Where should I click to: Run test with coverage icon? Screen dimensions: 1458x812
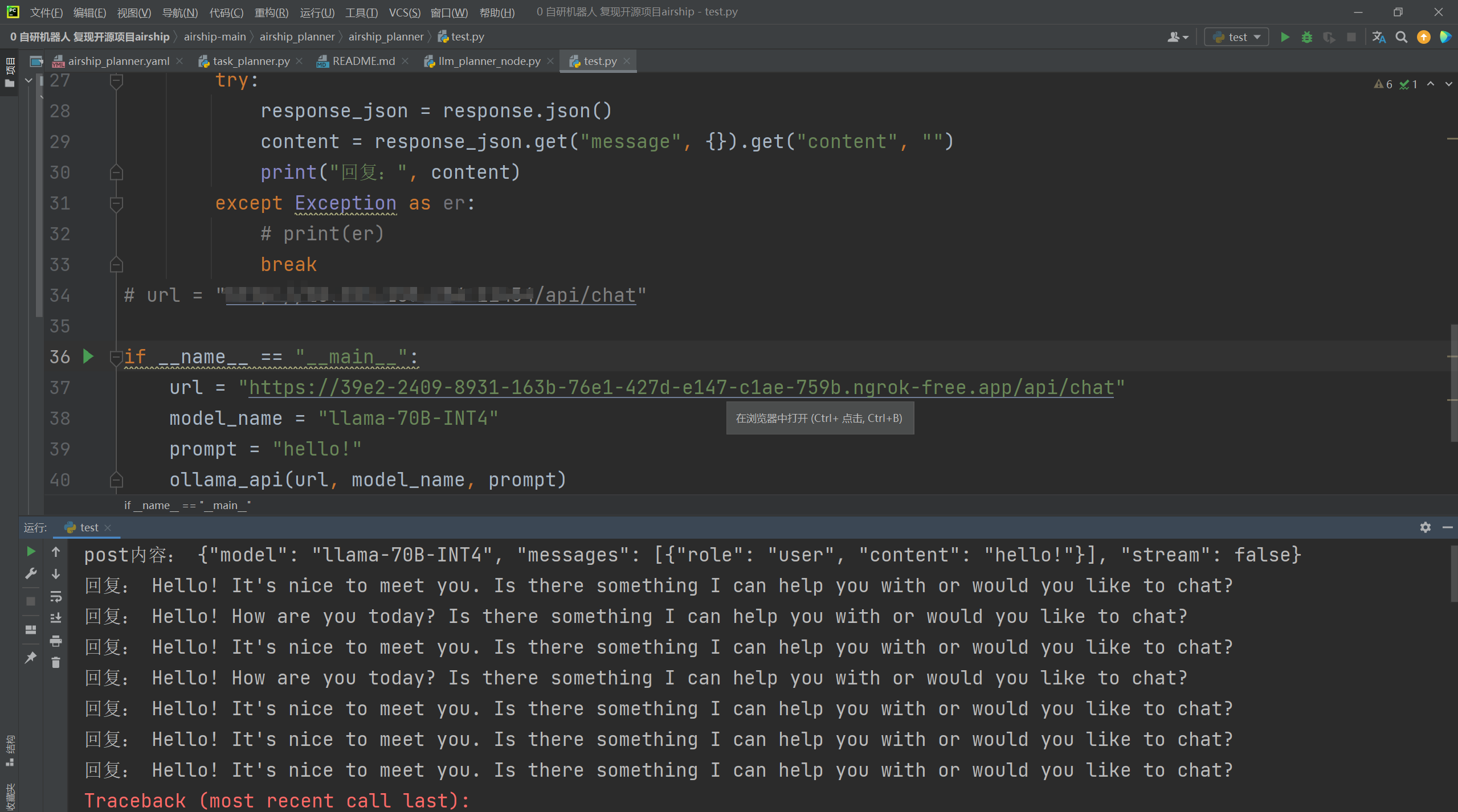(x=1329, y=37)
